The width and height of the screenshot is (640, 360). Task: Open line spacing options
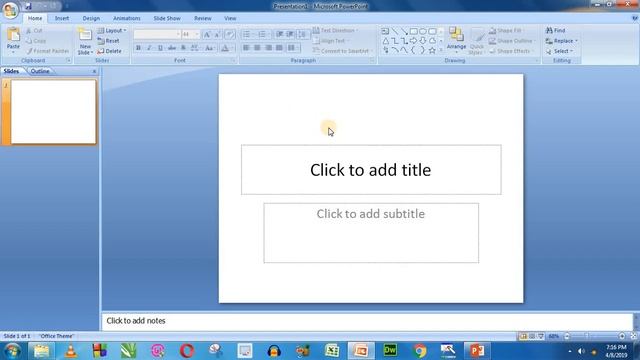click(302, 34)
